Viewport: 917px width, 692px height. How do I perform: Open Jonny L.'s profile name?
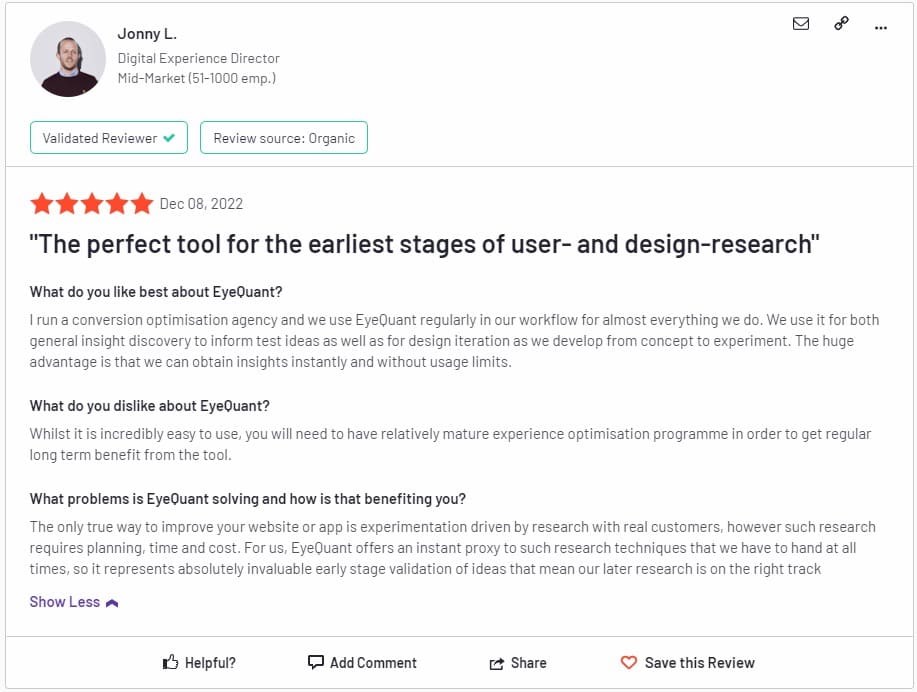(147, 34)
